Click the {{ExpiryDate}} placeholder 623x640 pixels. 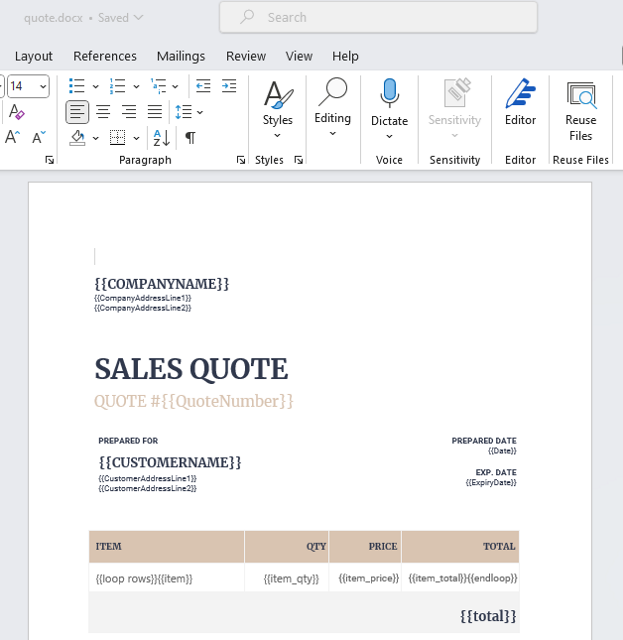[491, 482]
